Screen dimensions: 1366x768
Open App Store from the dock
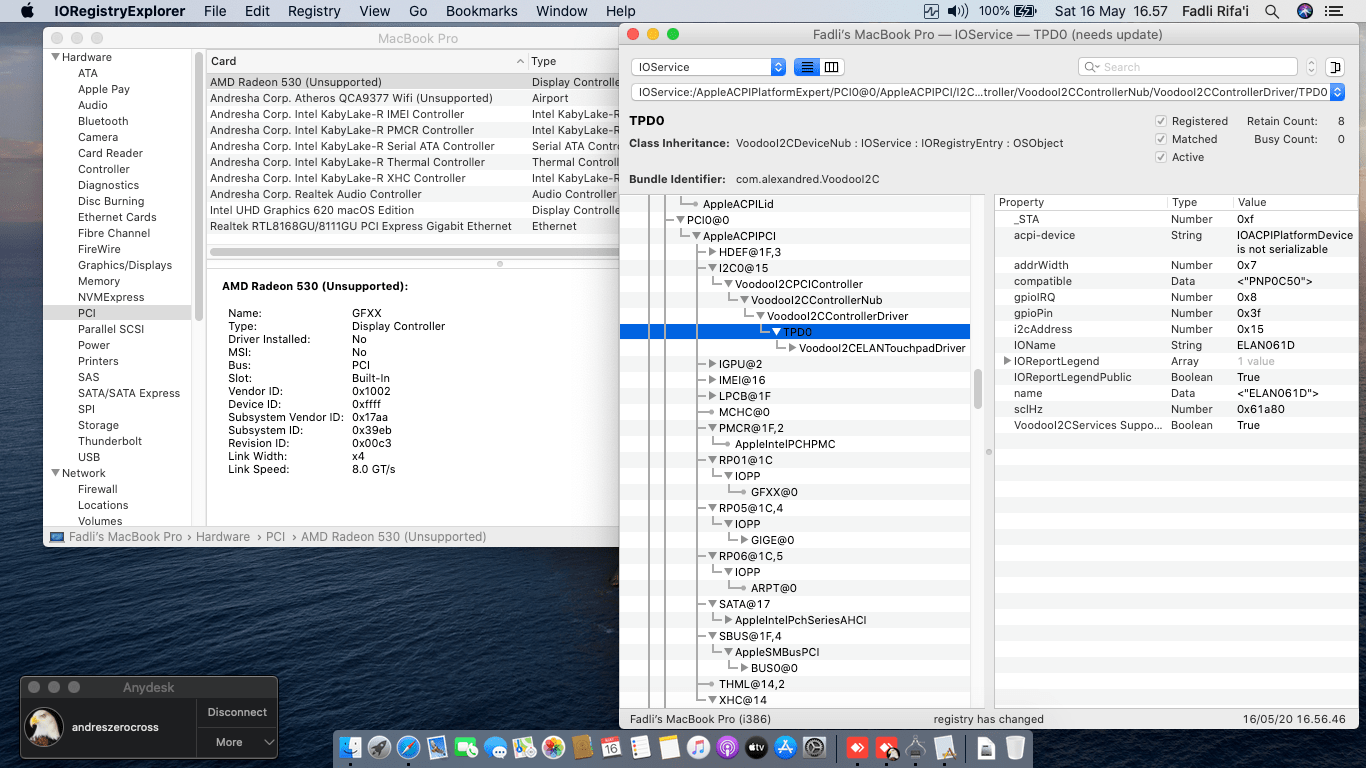[x=785, y=747]
